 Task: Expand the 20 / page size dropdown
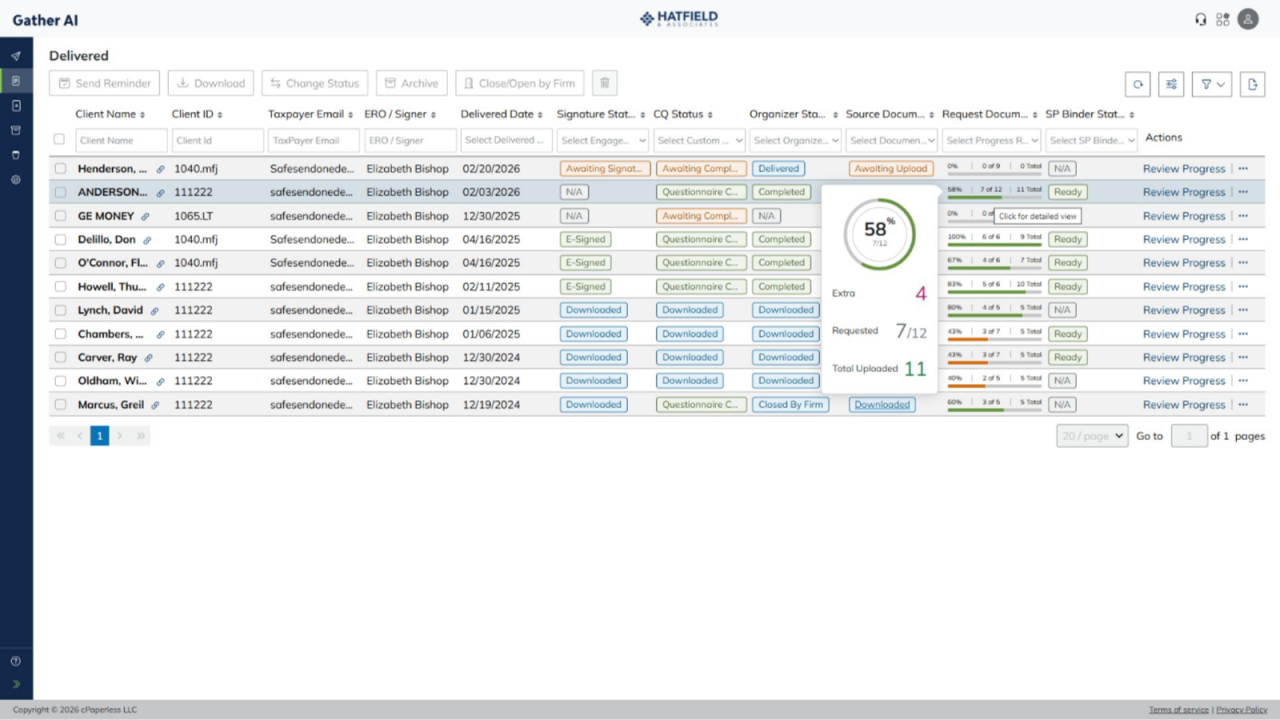pos(1092,436)
